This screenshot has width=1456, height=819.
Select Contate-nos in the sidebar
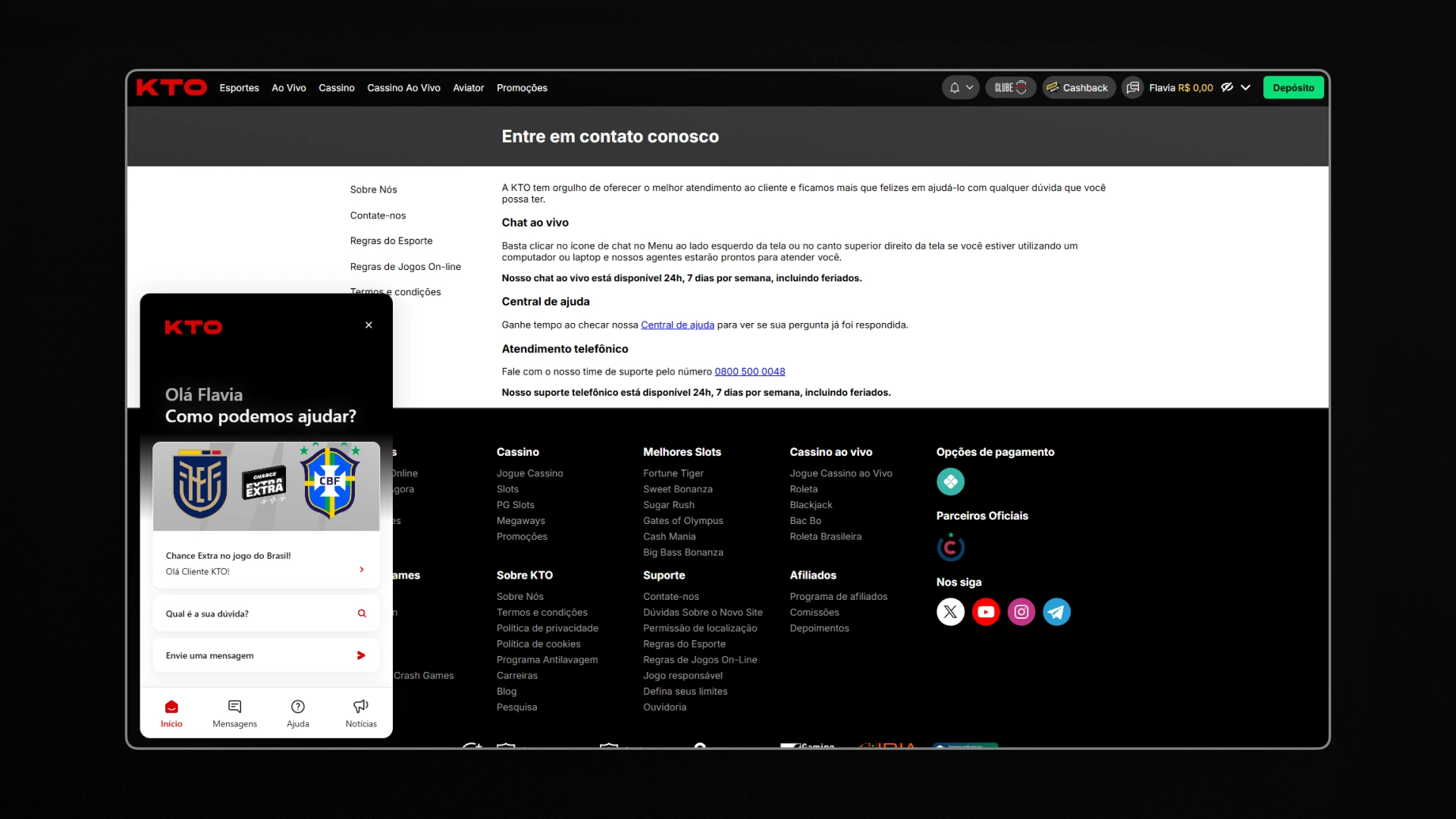(x=378, y=215)
